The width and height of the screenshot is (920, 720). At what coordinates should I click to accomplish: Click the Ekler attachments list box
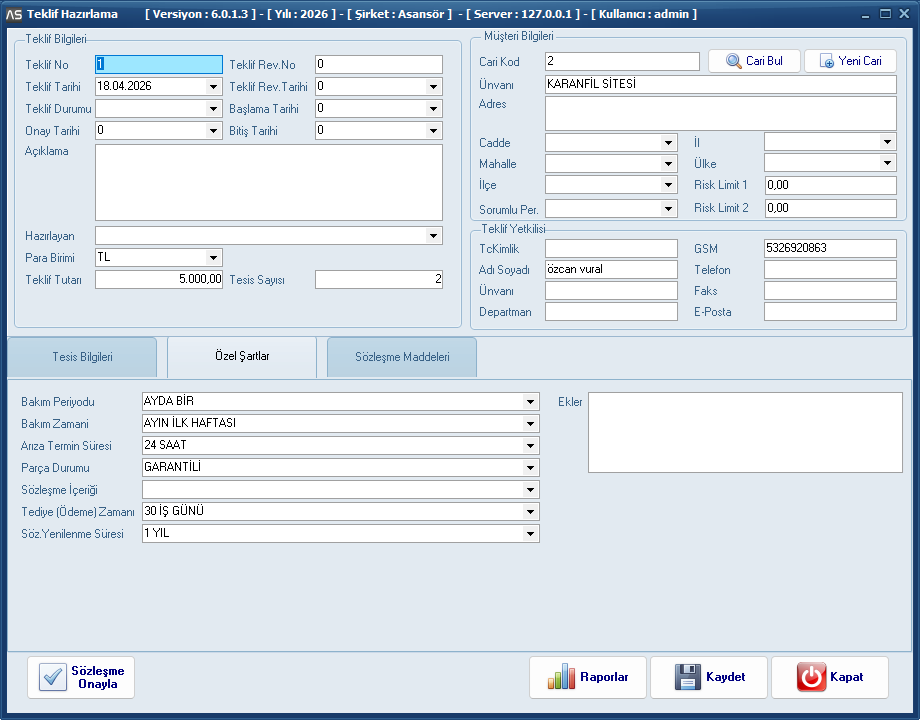pos(744,432)
